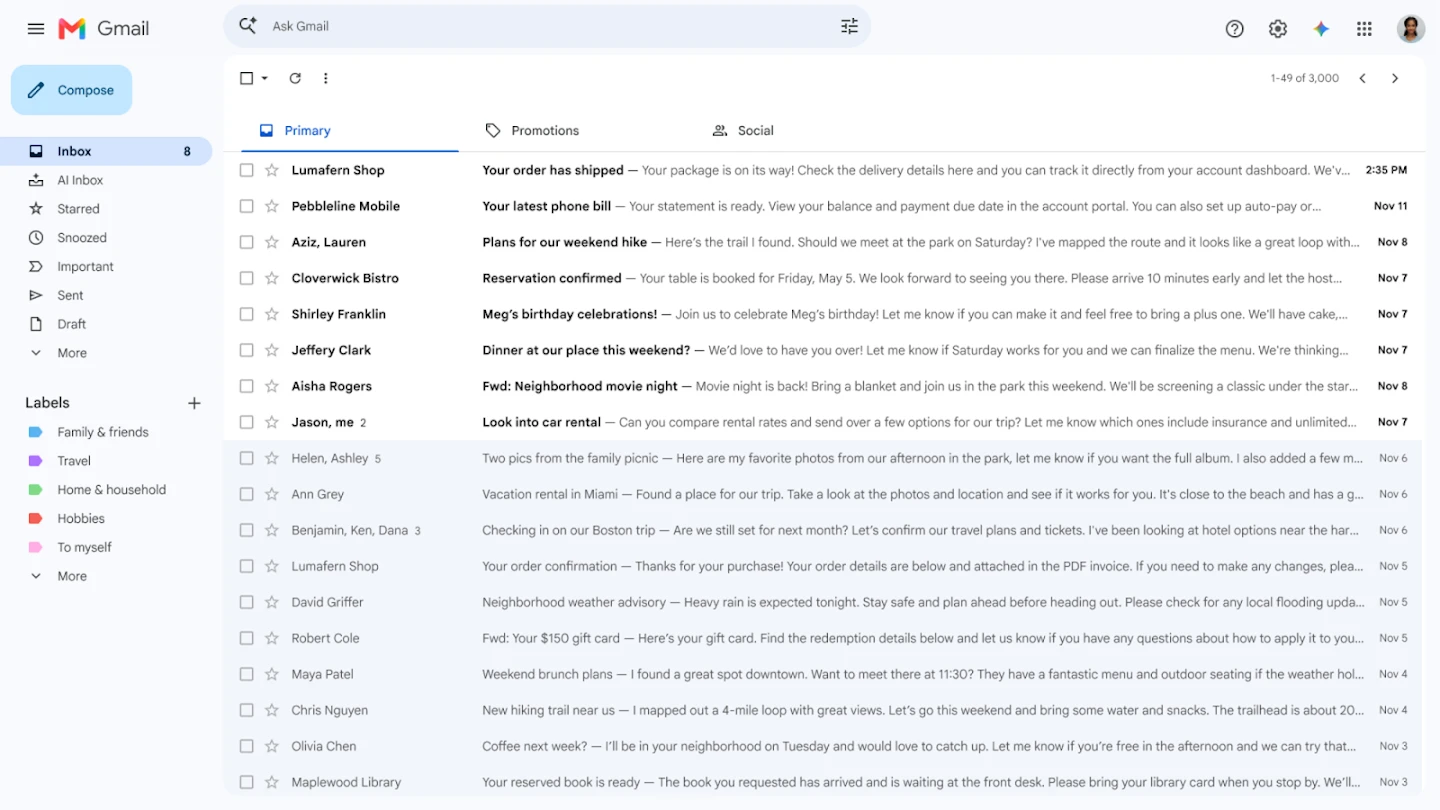Create a new label with plus icon
1440x810 pixels.
[x=194, y=403]
